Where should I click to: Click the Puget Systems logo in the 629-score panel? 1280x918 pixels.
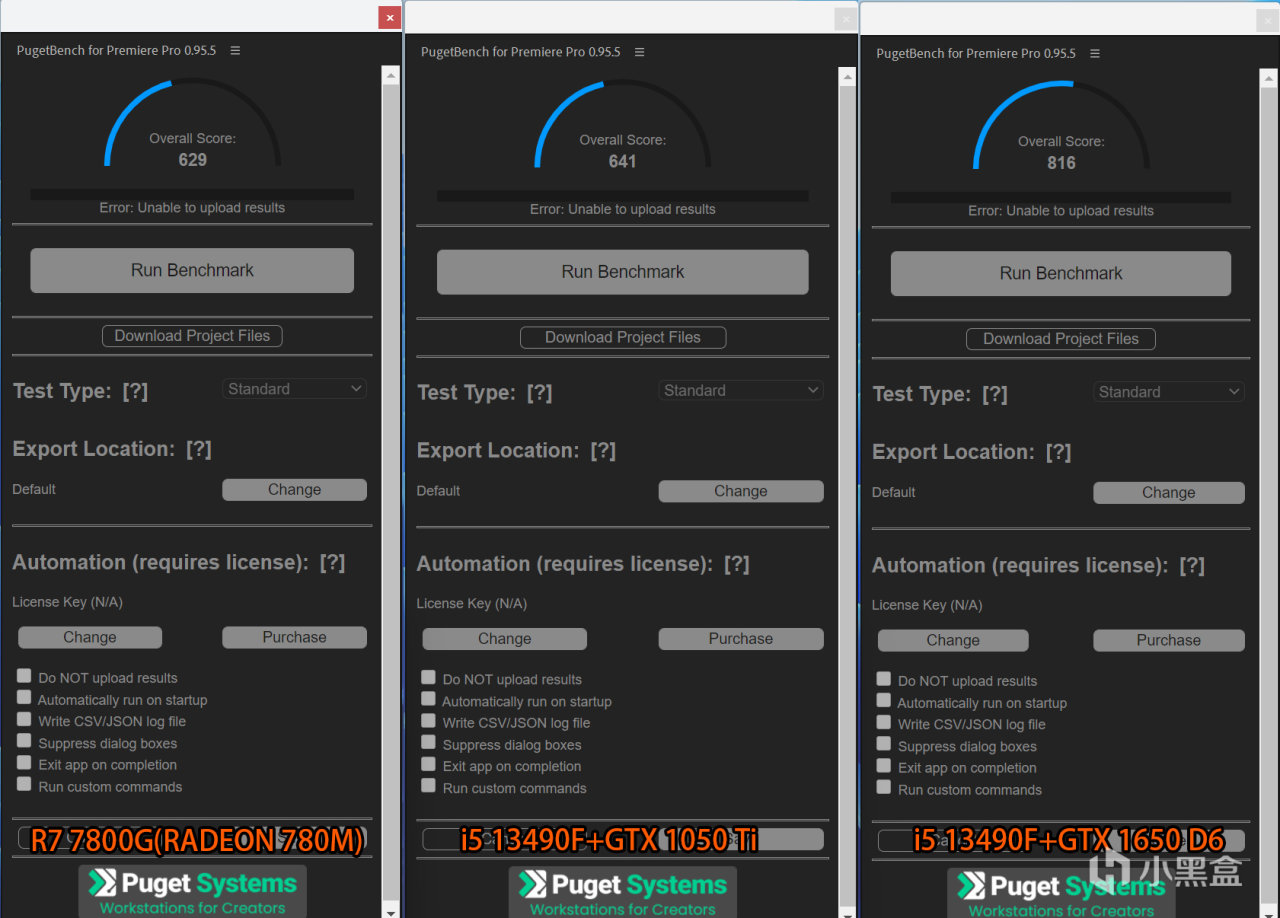[x=193, y=891]
